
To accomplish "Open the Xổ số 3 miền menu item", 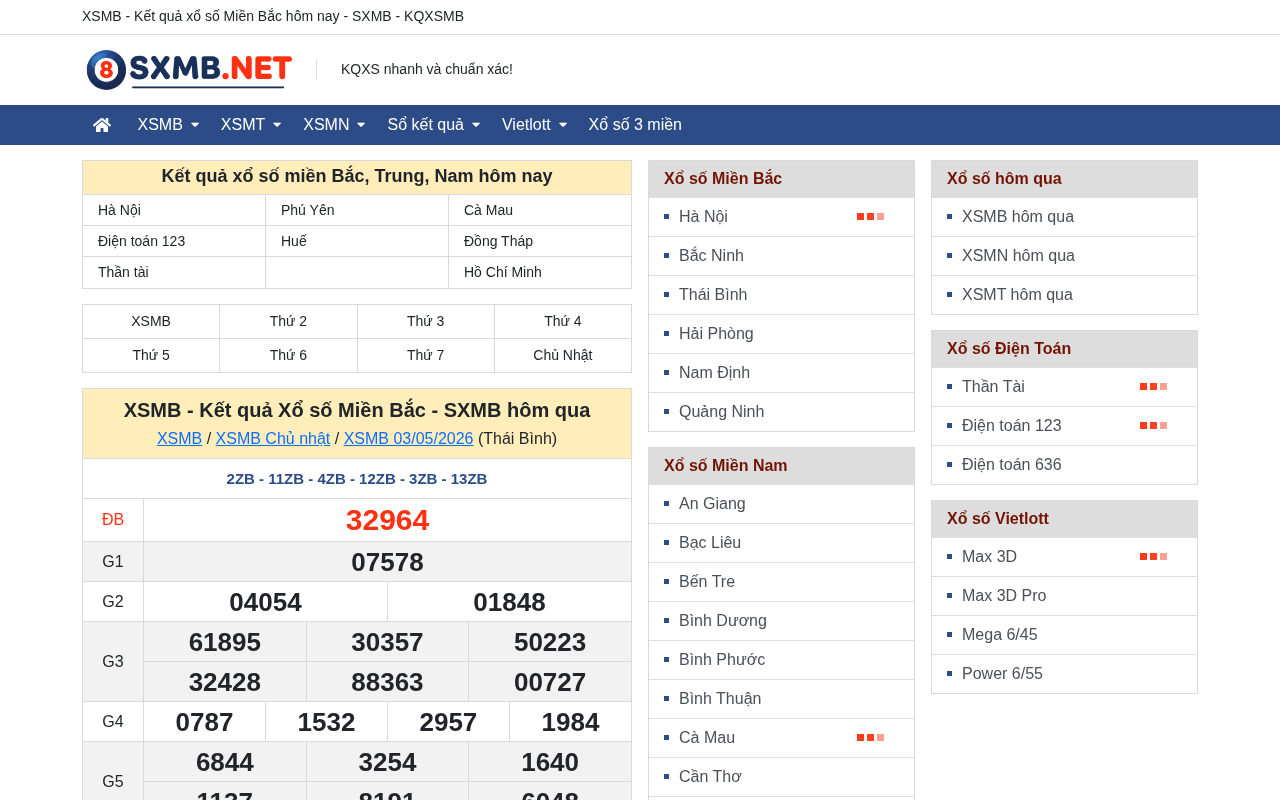I will tap(635, 125).
